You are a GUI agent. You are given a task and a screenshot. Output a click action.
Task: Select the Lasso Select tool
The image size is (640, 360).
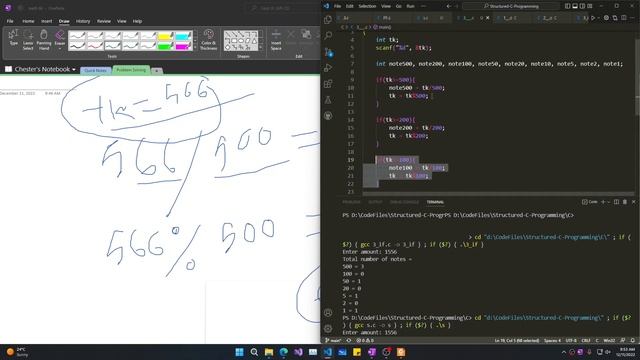pyautogui.click(x=28, y=39)
